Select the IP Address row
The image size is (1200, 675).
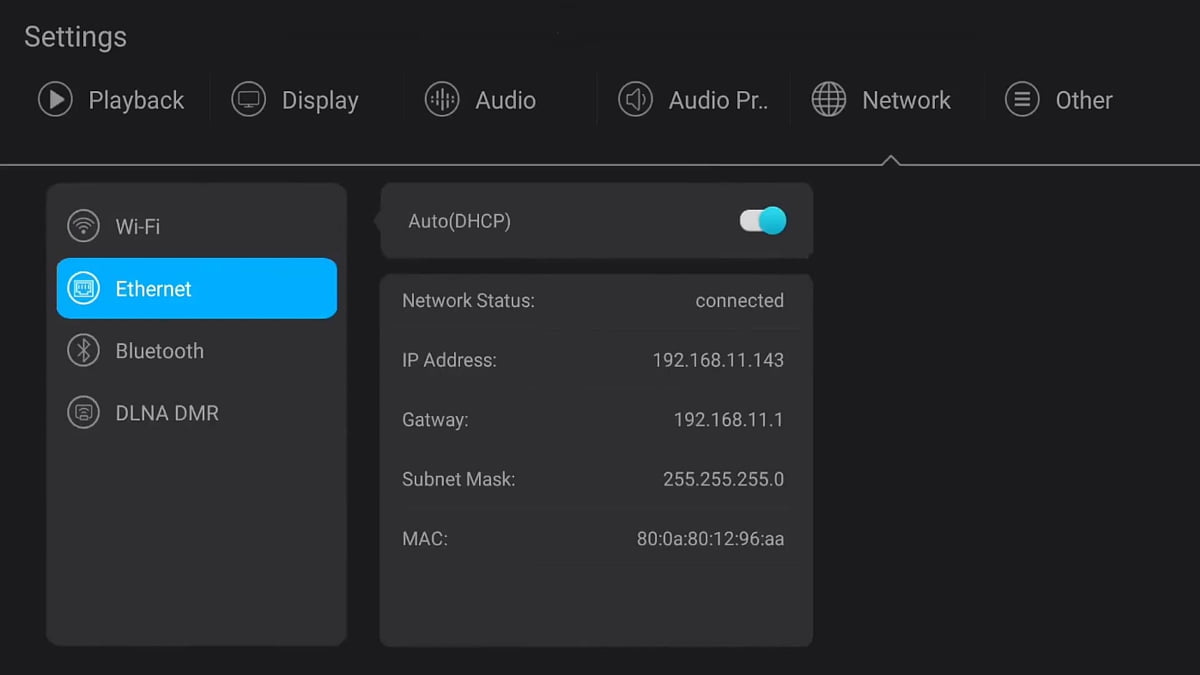click(x=593, y=360)
